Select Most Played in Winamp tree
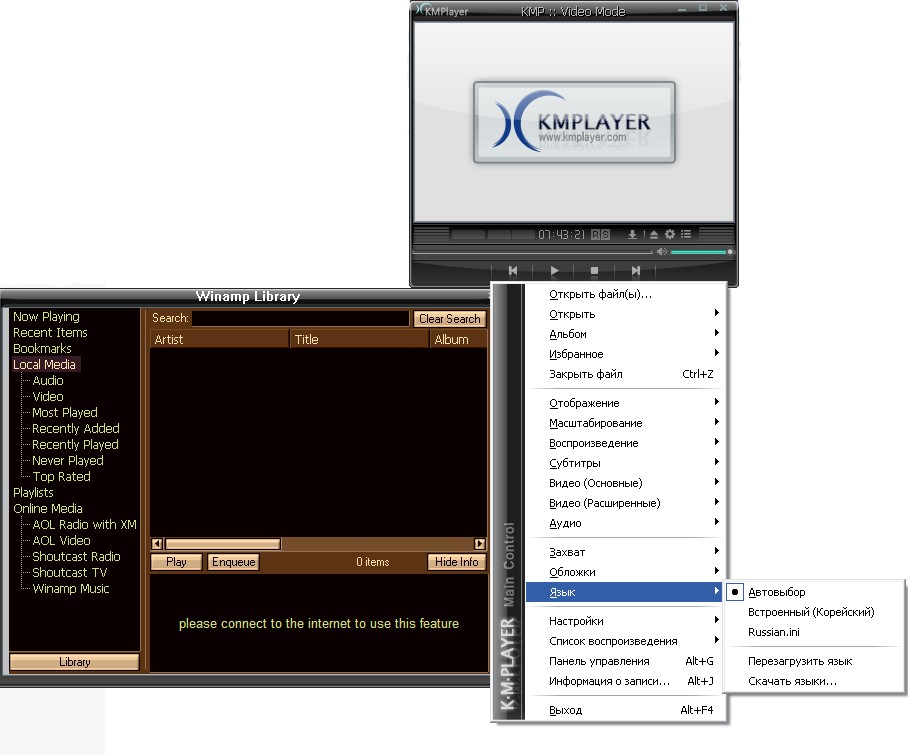 coord(65,412)
